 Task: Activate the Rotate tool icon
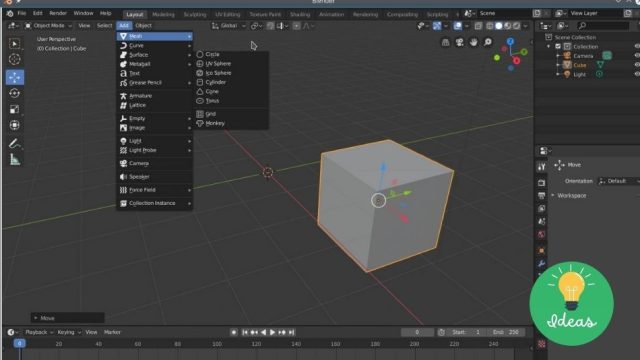pos(15,93)
